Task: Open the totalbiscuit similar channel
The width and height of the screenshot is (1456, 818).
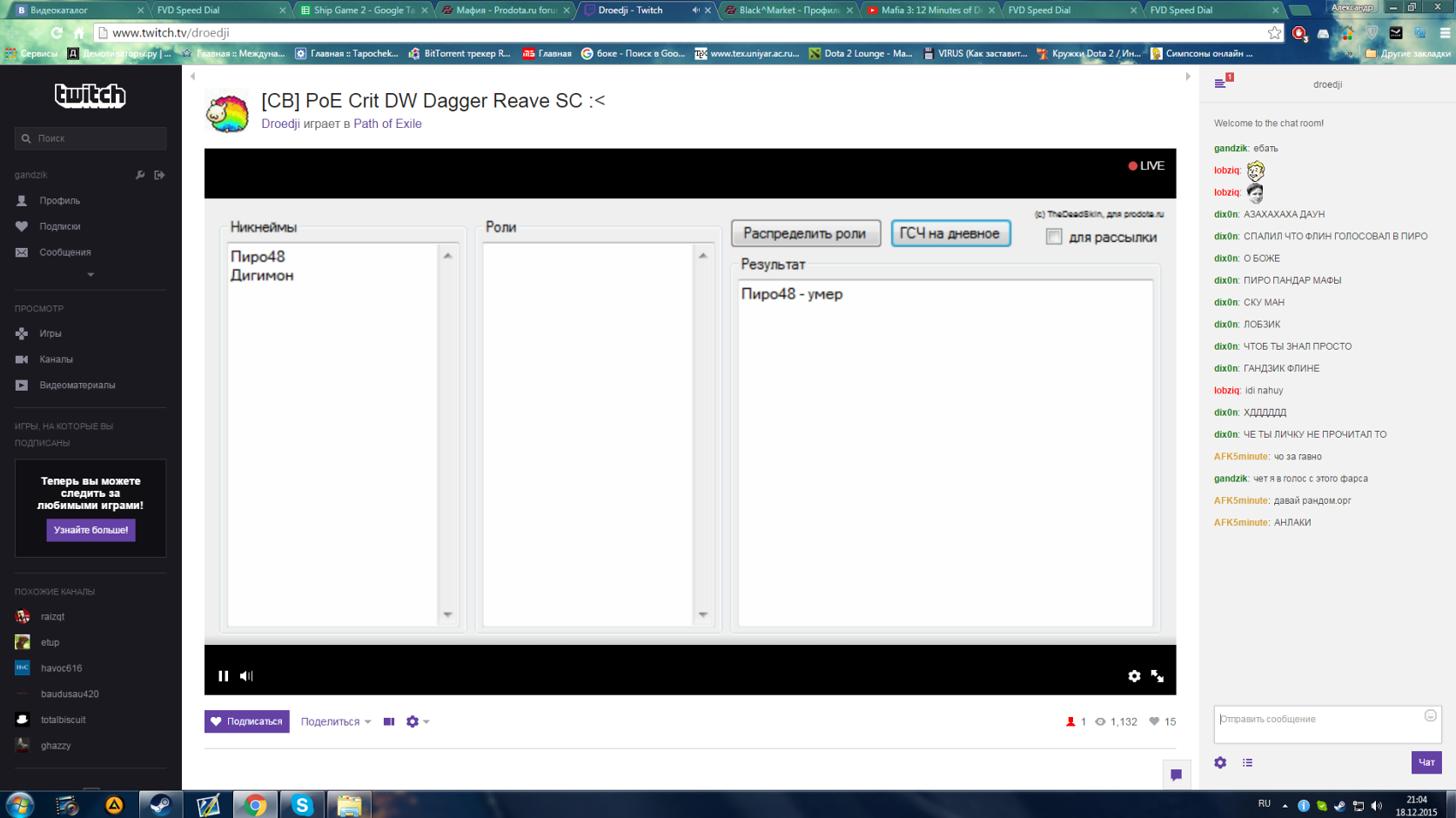Action: [63, 721]
